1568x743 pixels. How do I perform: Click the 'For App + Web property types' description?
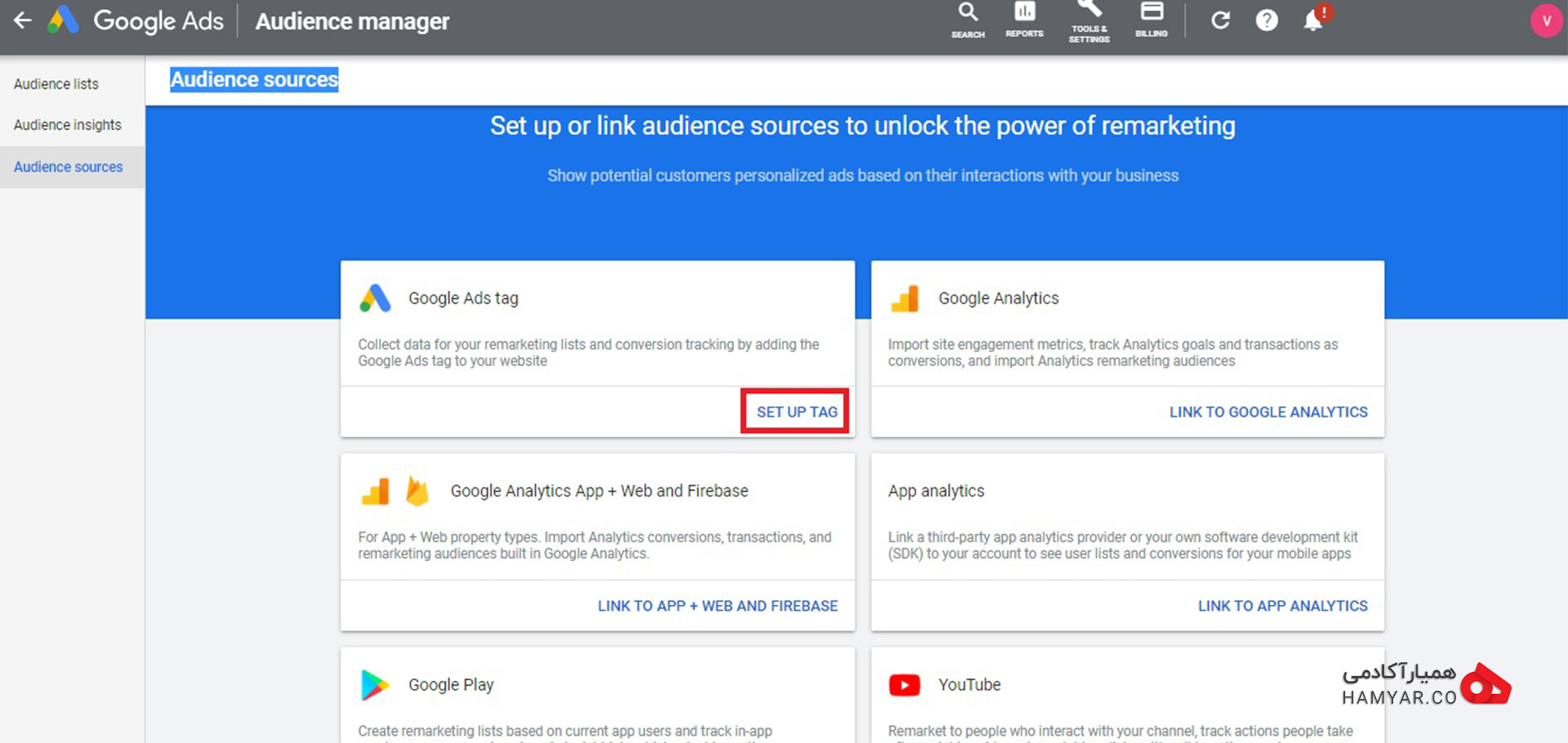click(x=595, y=545)
